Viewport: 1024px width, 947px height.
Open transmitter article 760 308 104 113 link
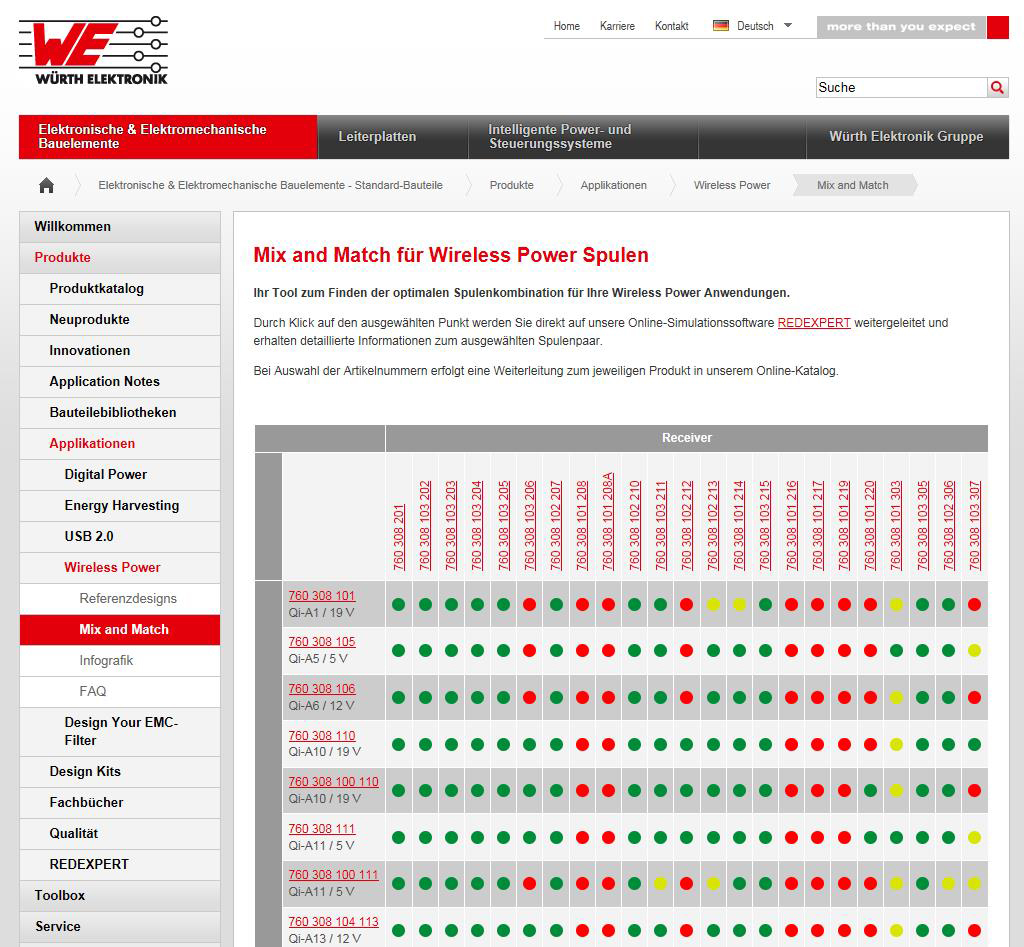[333, 922]
